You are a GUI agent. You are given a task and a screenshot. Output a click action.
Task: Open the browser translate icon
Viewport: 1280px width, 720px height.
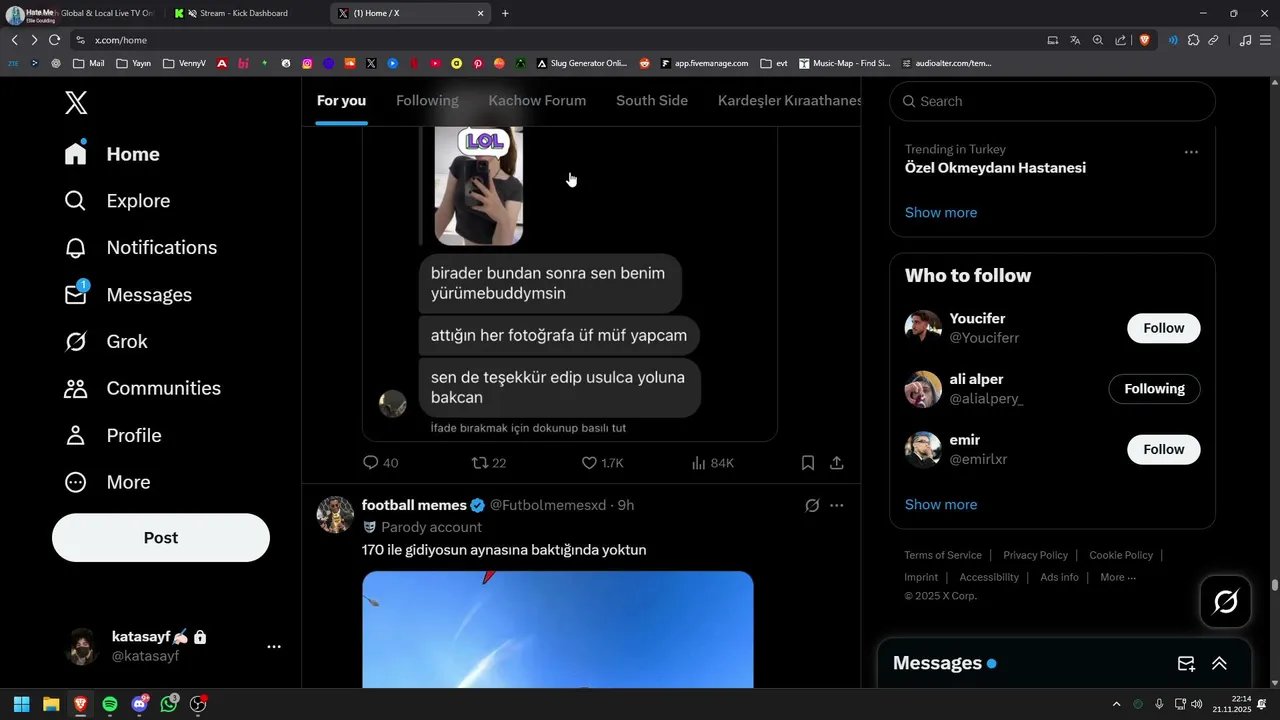coord(1075,40)
